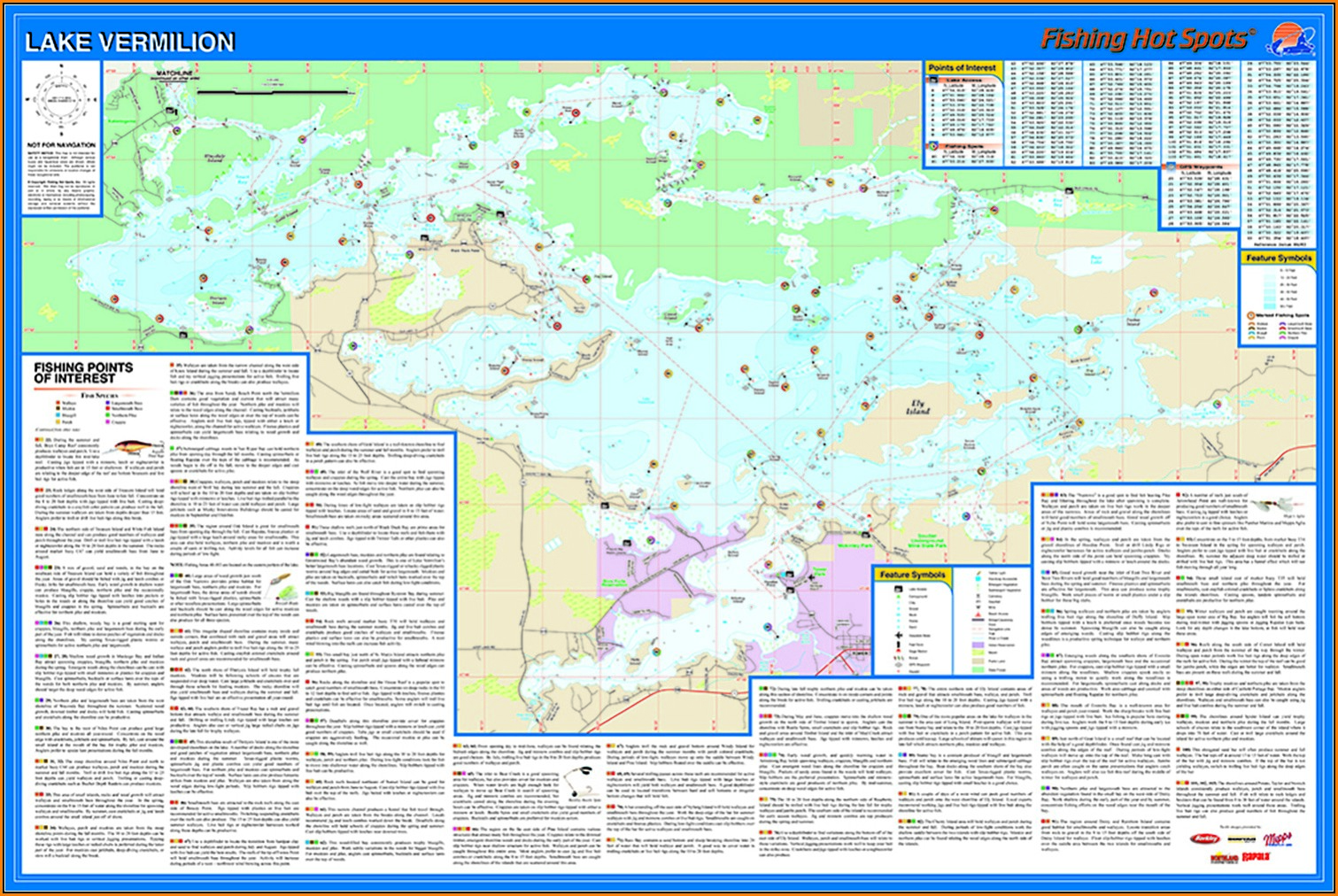Click the Lake Access icon in Points of Interest

934,81
